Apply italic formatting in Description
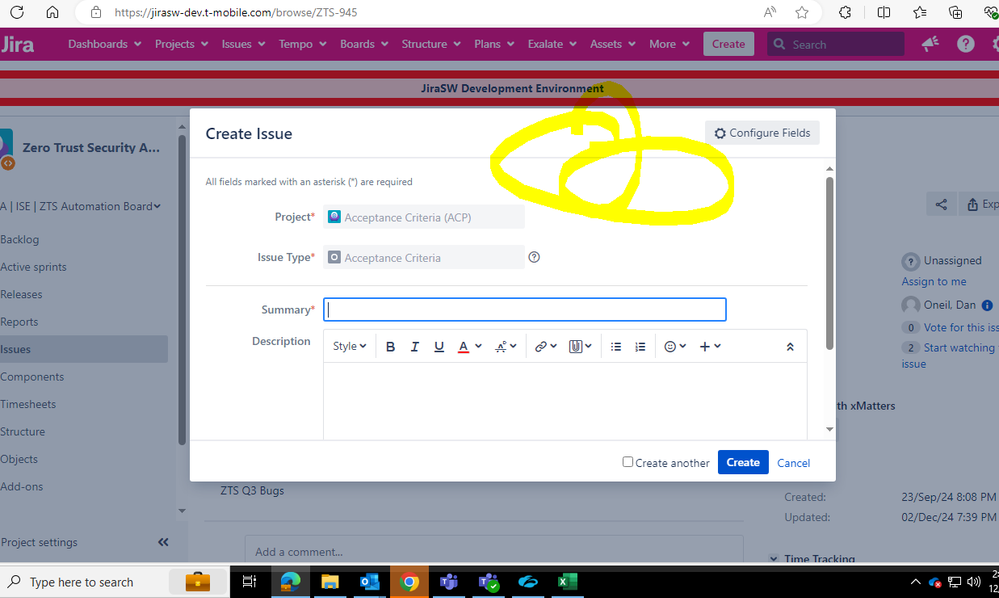The height and width of the screenshot is (598, 999). [x=415, y=346]
